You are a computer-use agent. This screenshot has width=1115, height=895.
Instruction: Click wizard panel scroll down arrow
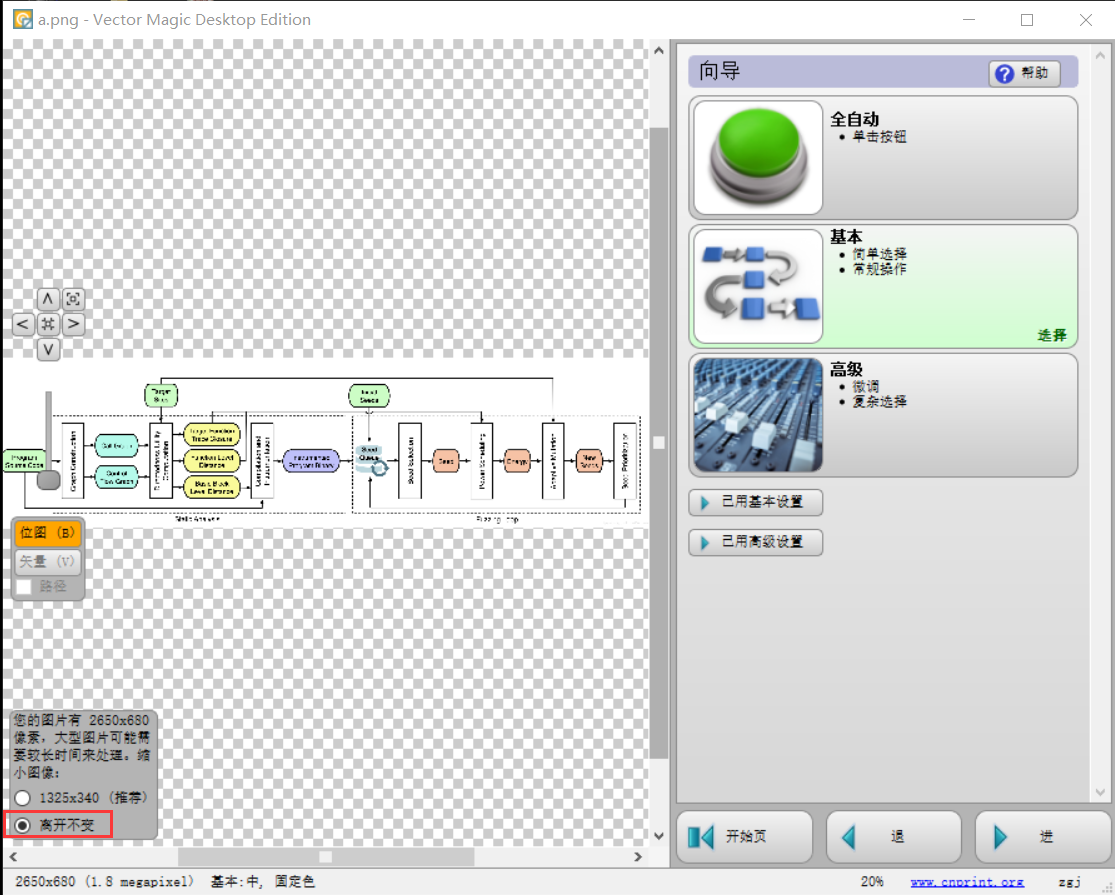click(1101, 792)
